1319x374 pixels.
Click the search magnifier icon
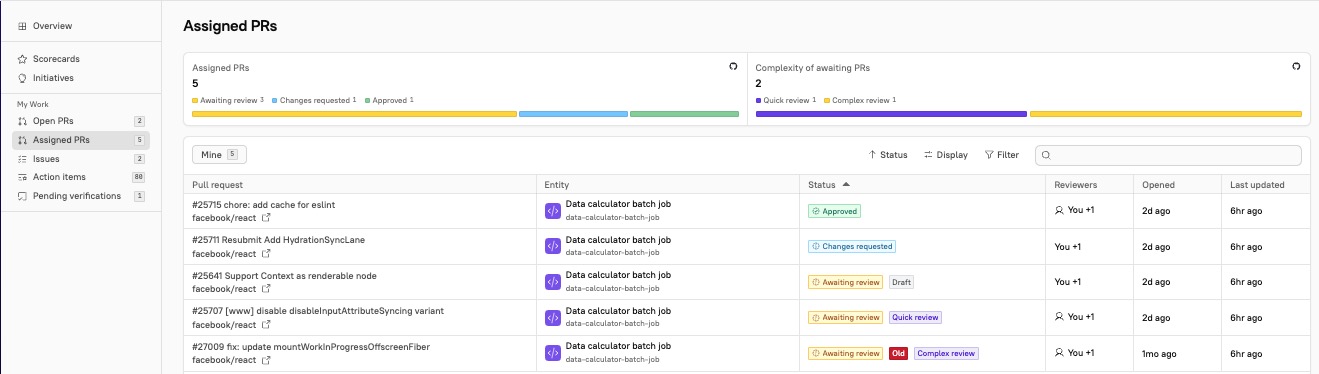point(1046,155)
